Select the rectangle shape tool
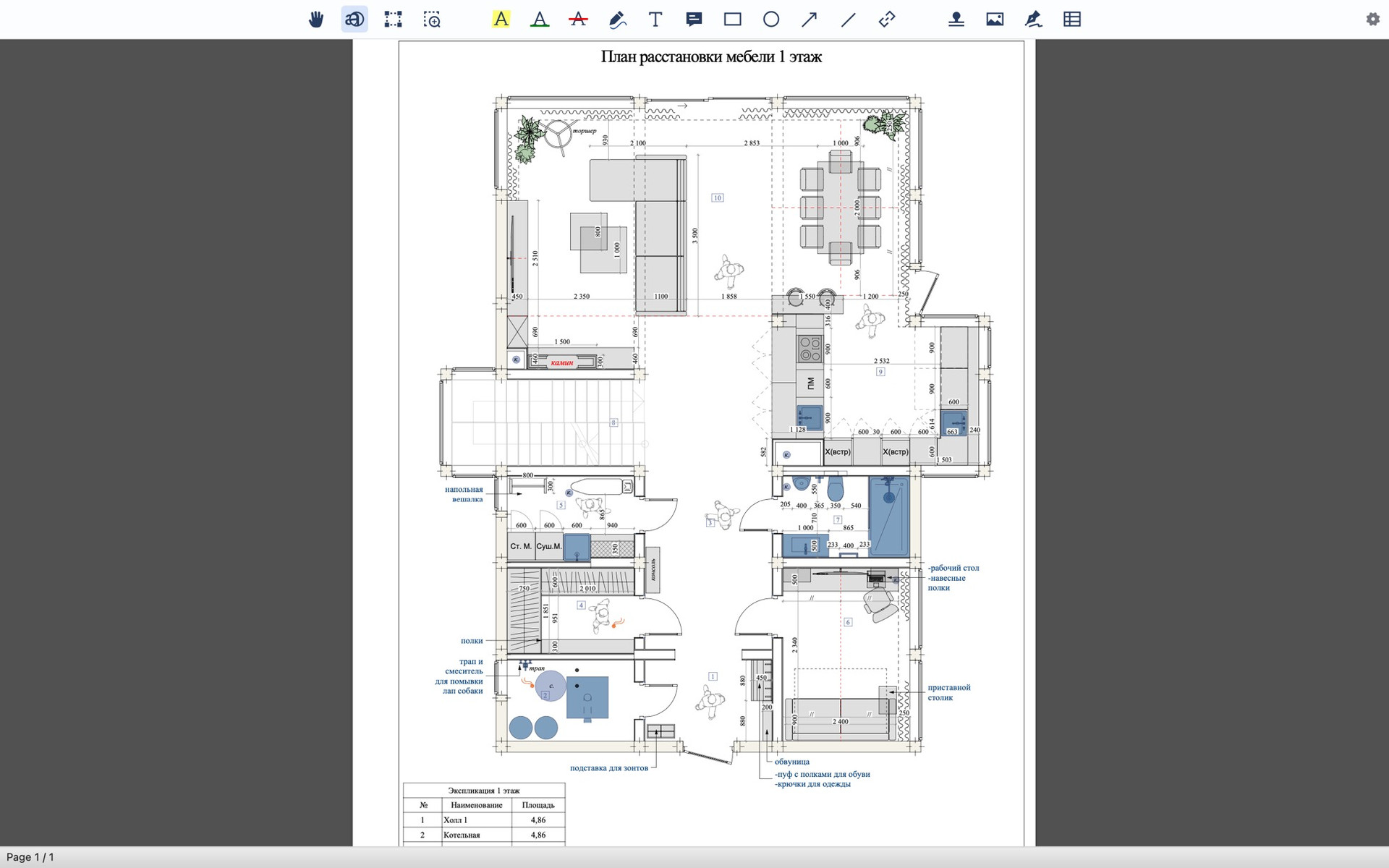The width and height of the screenshot is (1389, 868). pyautogui.click(x=733, y=20)
